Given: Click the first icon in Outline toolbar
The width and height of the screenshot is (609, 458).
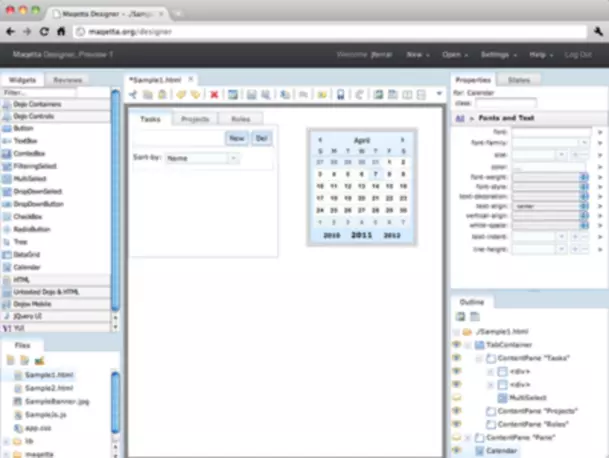Looking at the screenshot, I should click(463, 316).
